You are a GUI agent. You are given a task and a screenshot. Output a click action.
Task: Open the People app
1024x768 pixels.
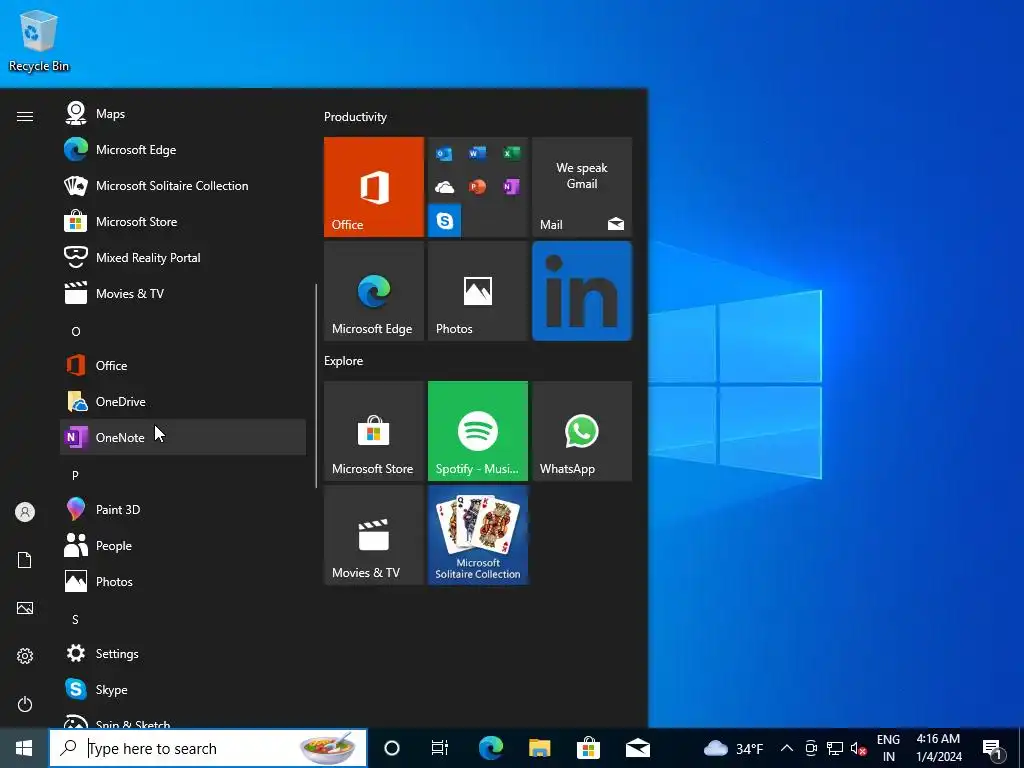pyautogui.click(x=183, y=545)
